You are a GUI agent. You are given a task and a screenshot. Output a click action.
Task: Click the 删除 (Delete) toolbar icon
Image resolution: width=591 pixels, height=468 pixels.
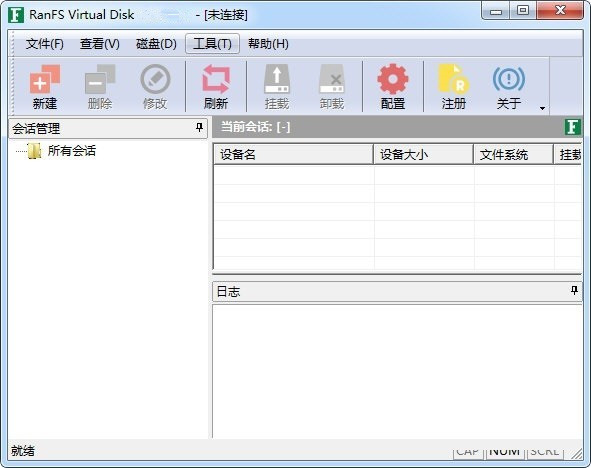(100, 87)
